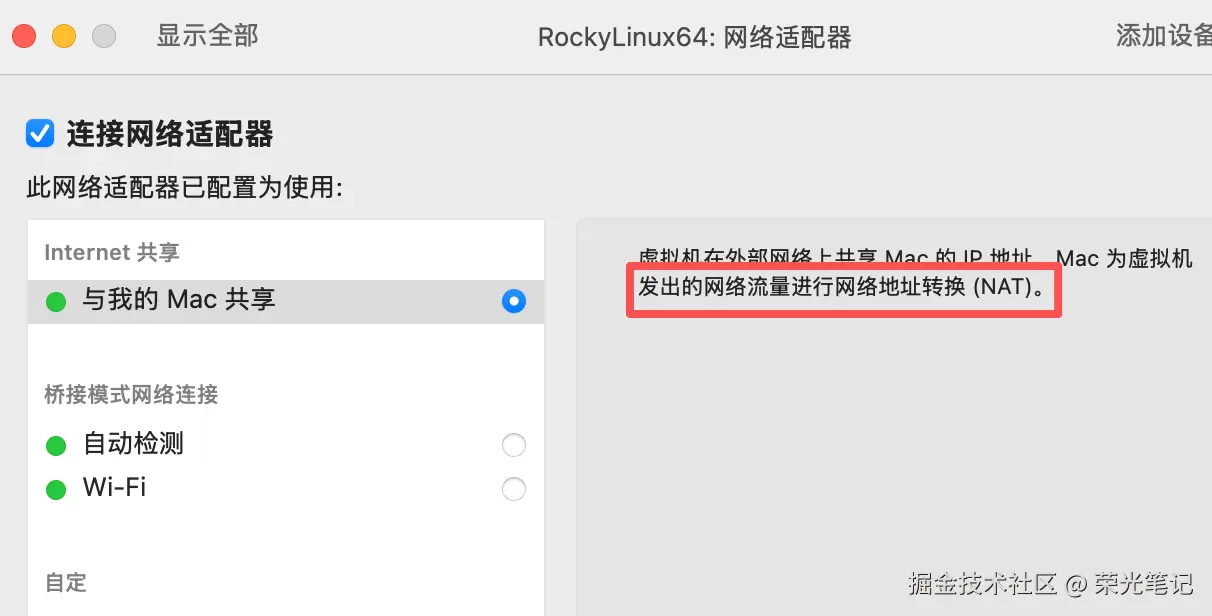Screen dimensions: 1212x616
Task: Click green status dot beside 自动检测
Action: pyautogui.click(x=56, y=445)
